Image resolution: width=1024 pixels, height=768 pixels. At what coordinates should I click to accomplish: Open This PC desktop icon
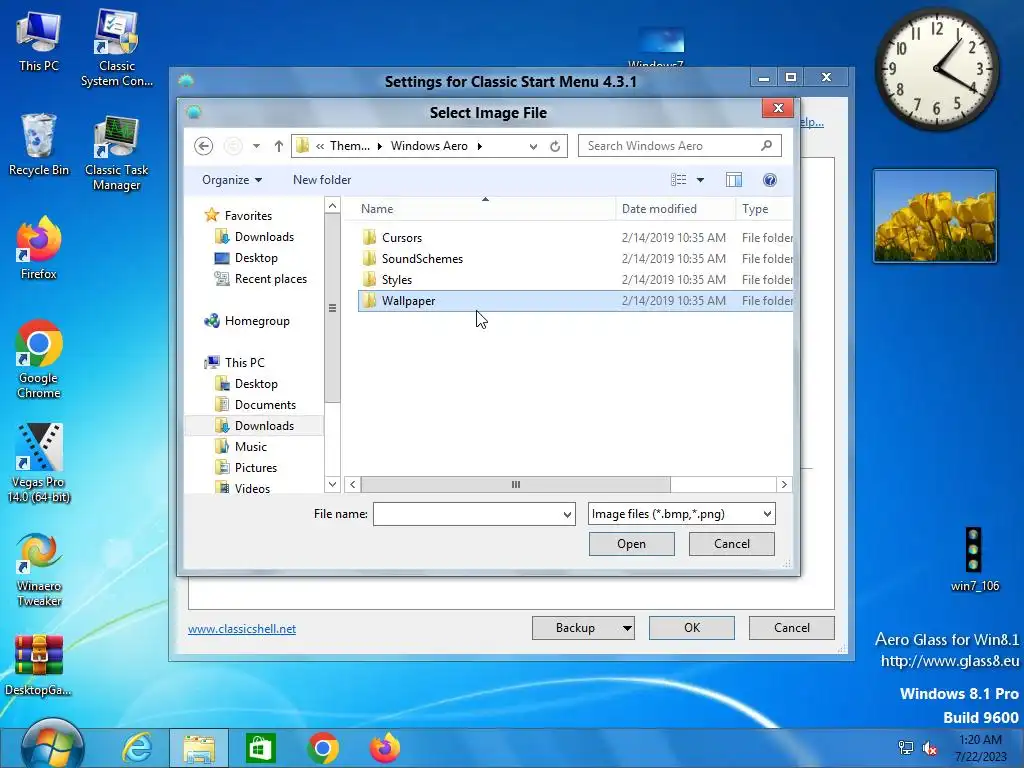39,40
